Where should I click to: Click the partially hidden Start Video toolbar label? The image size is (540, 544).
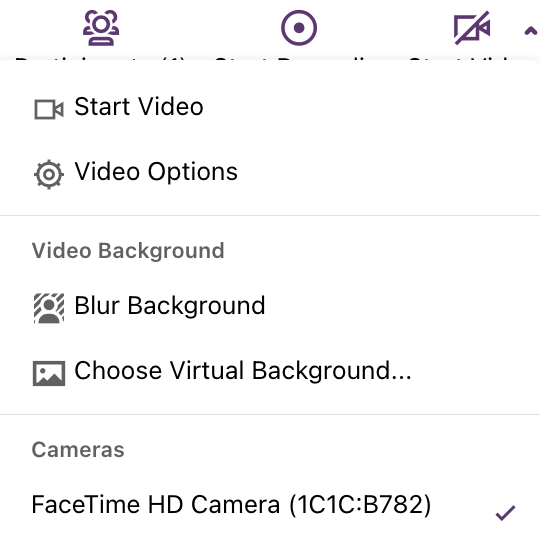(458, 59)
